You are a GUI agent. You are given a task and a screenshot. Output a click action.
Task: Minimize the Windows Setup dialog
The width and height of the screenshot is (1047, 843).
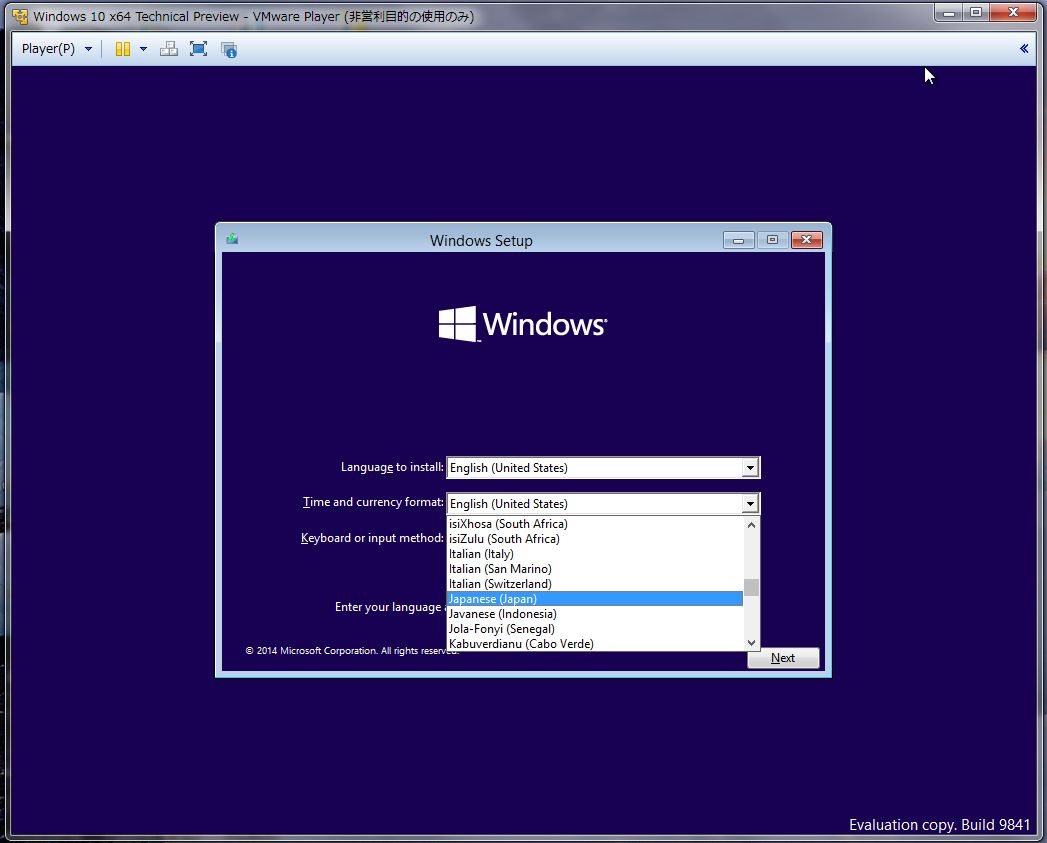739,240
